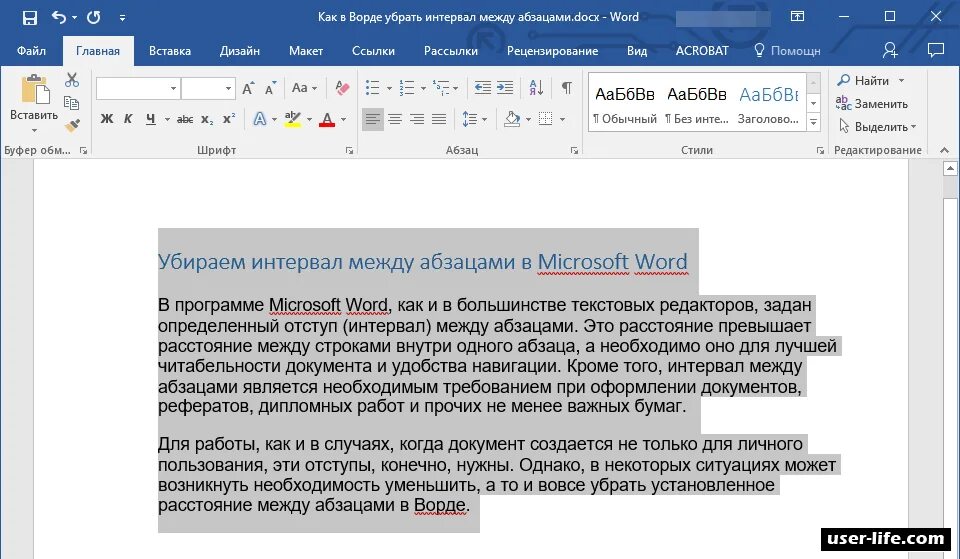The image size is (960, 559).
Task: Toggle strikethrough abc formatting
Action: pos(185,119)
